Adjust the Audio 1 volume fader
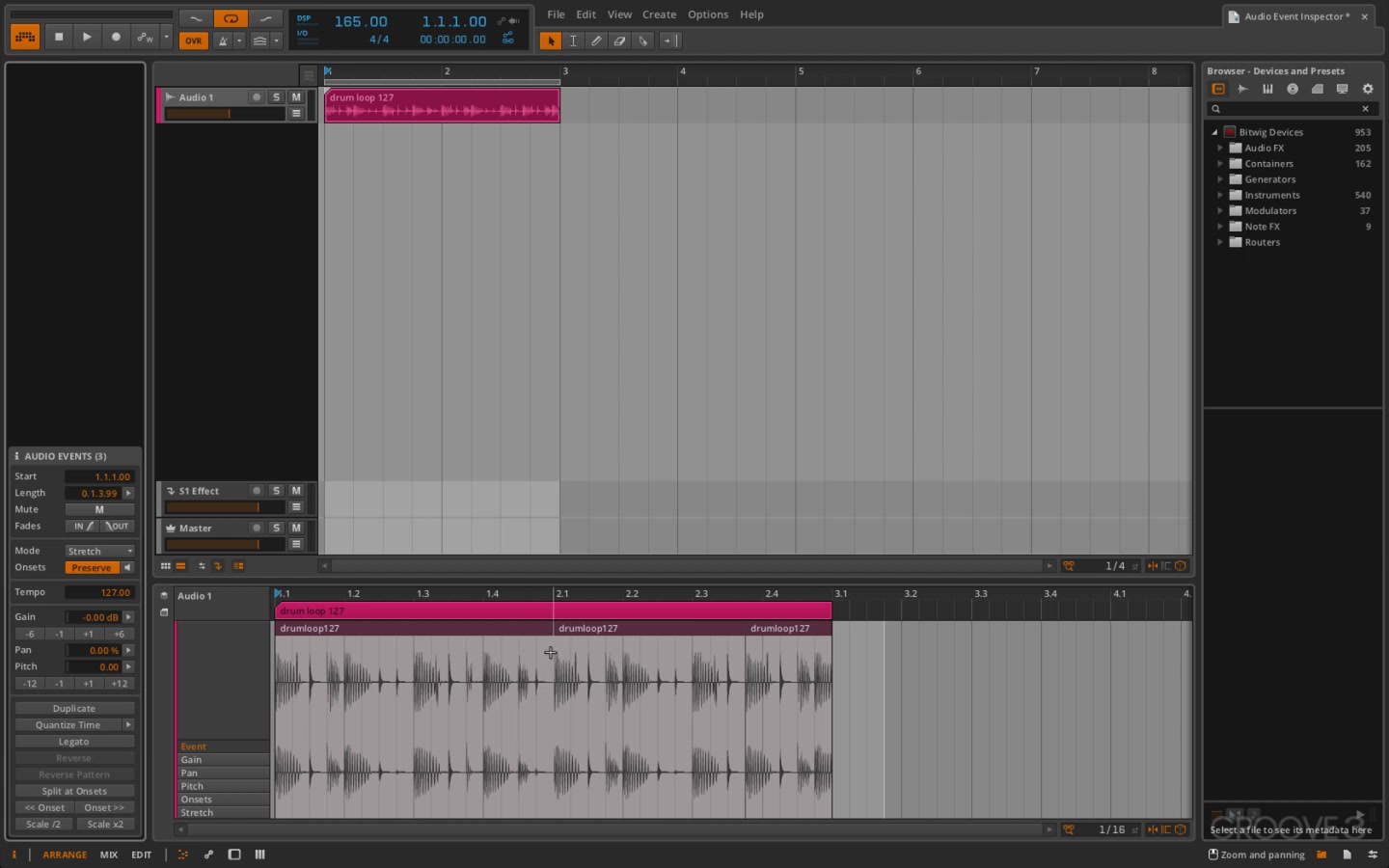The width and height of the screenshot is (1389, 868). [225, 114]
